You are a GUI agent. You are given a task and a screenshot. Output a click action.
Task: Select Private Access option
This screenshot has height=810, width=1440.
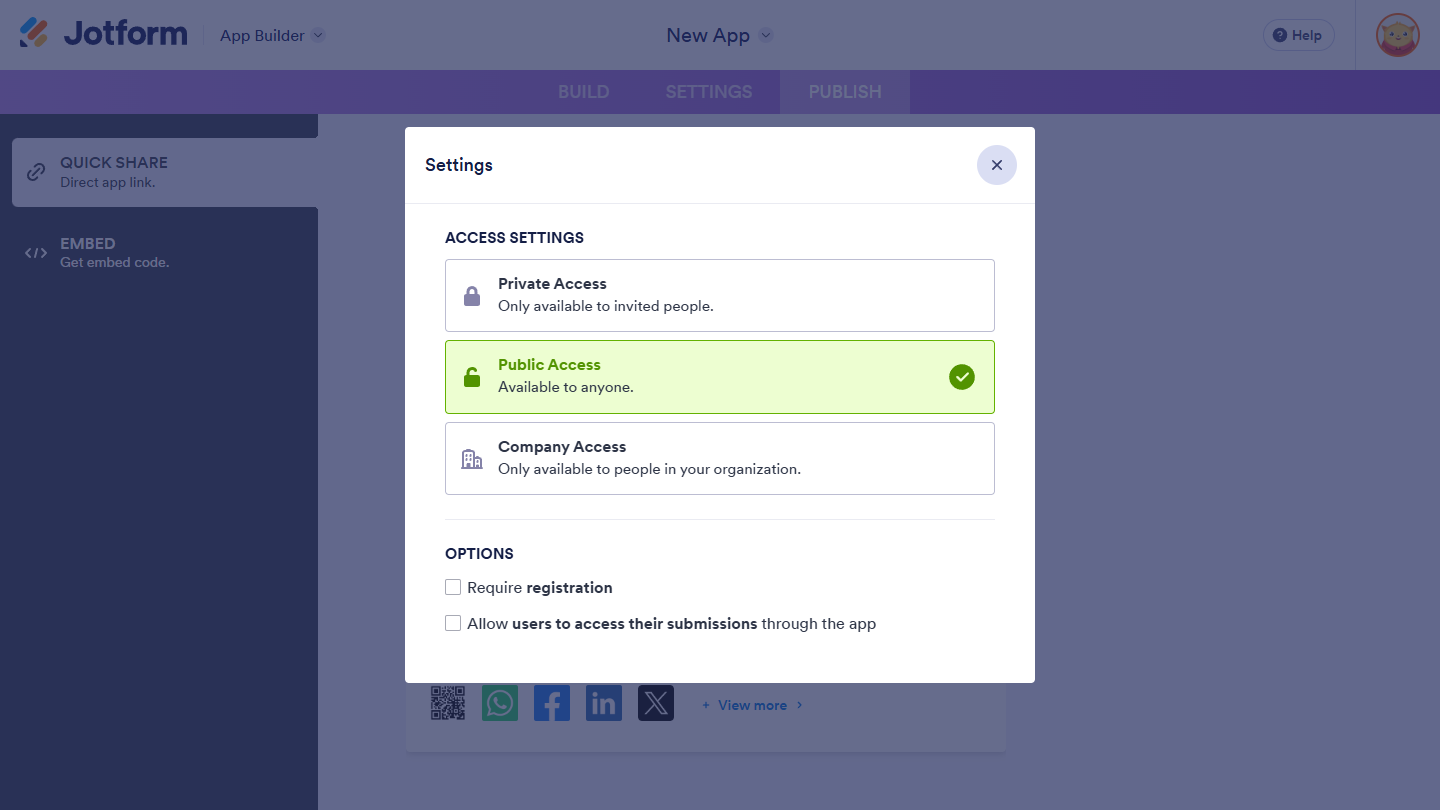pyautogui.click(x=719, y=295)
